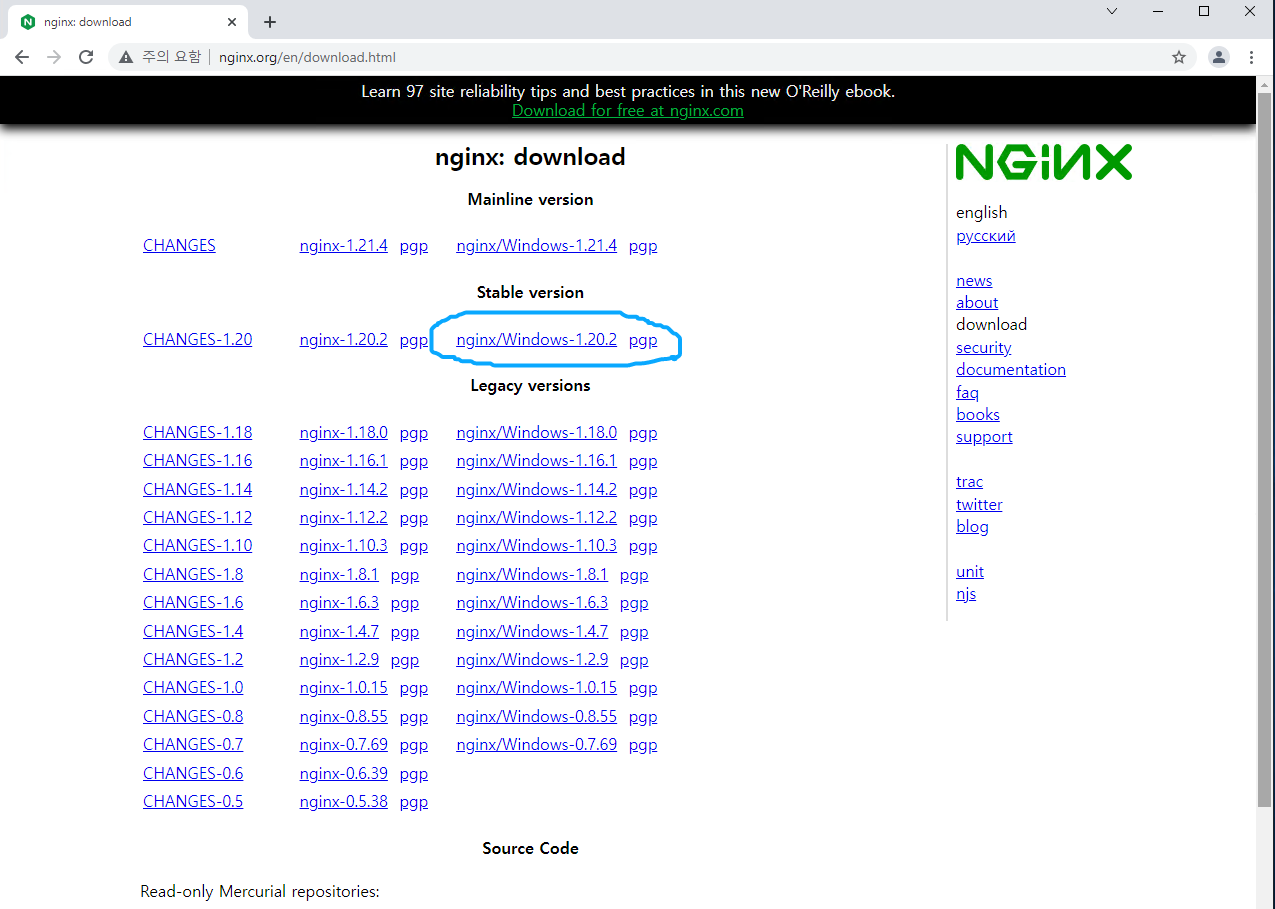This screenshot has height=909, width=1275.
Task: Open a new tab with plus icon
Action: pos(270,22)
